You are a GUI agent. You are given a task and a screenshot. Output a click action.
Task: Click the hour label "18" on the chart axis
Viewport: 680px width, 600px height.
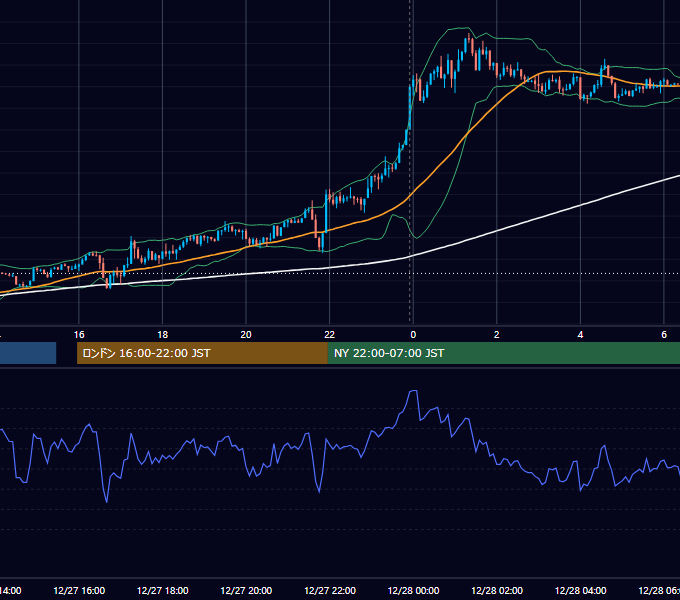pyautogui.click(x=162, y=335)
